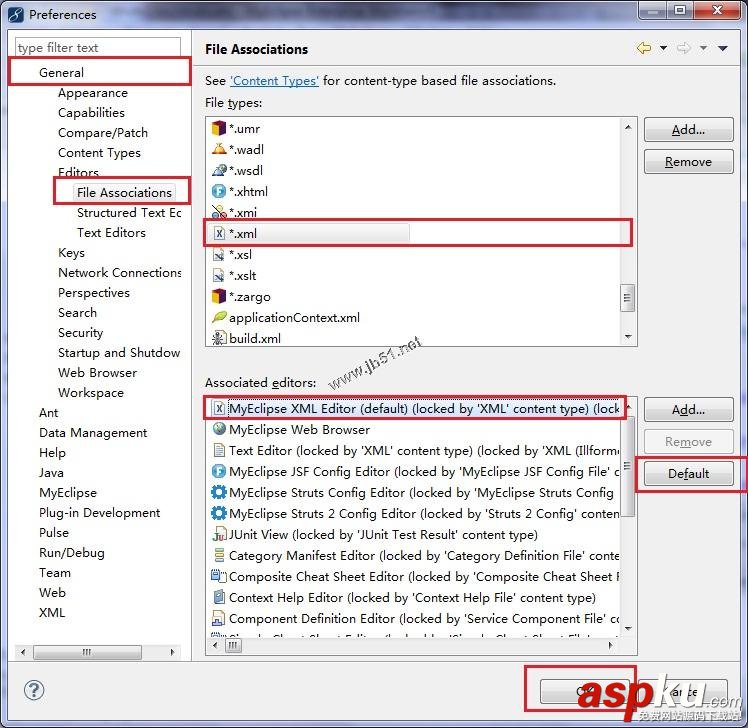Click the associated editors vertical scrollbar thumb
This screenshot has width=748, height=728.
pos(627,466)
